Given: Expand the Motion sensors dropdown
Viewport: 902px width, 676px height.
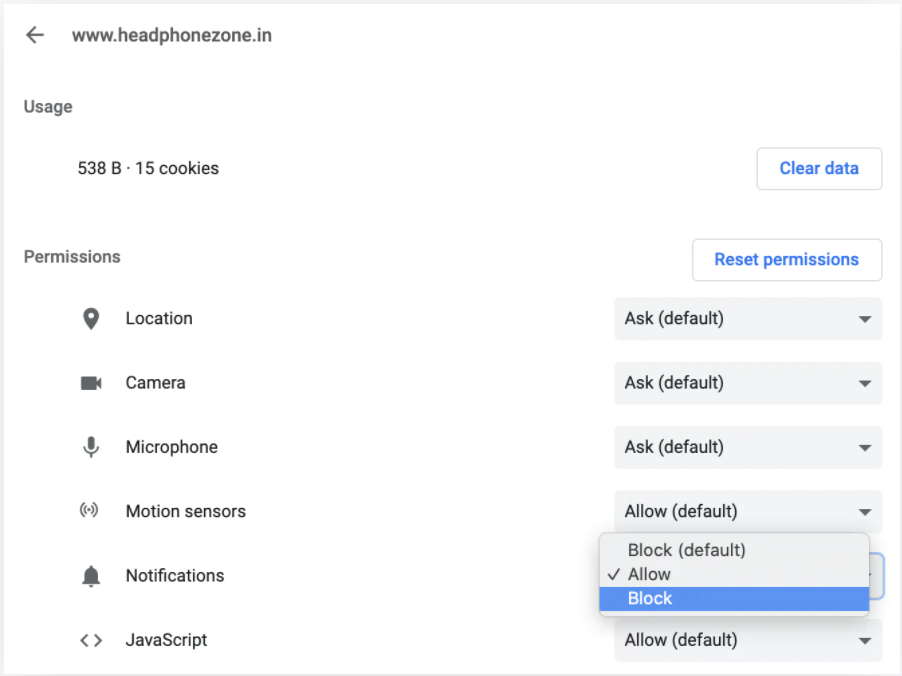Looking at the screenshot, I should pos(747,511).
